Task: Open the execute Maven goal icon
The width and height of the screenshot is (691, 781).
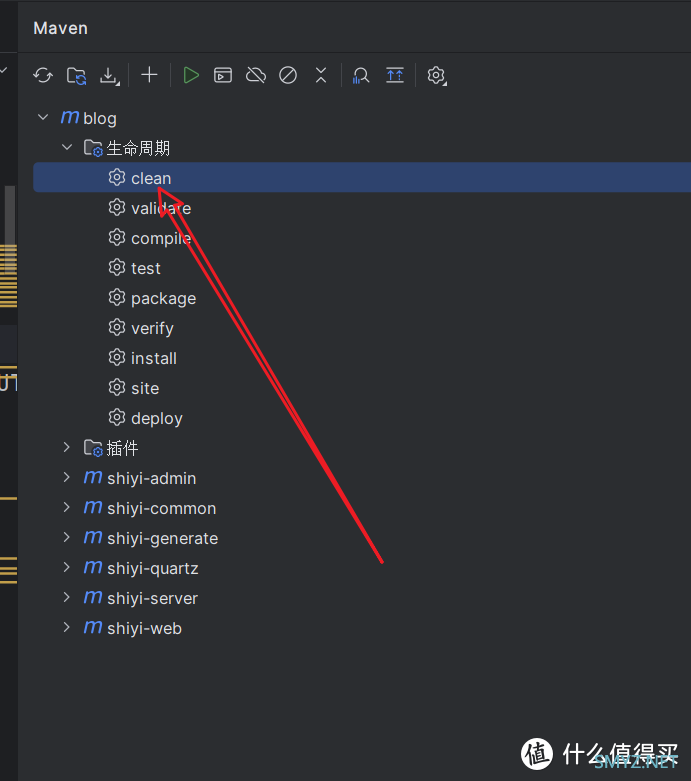Action: click(223, 75)
